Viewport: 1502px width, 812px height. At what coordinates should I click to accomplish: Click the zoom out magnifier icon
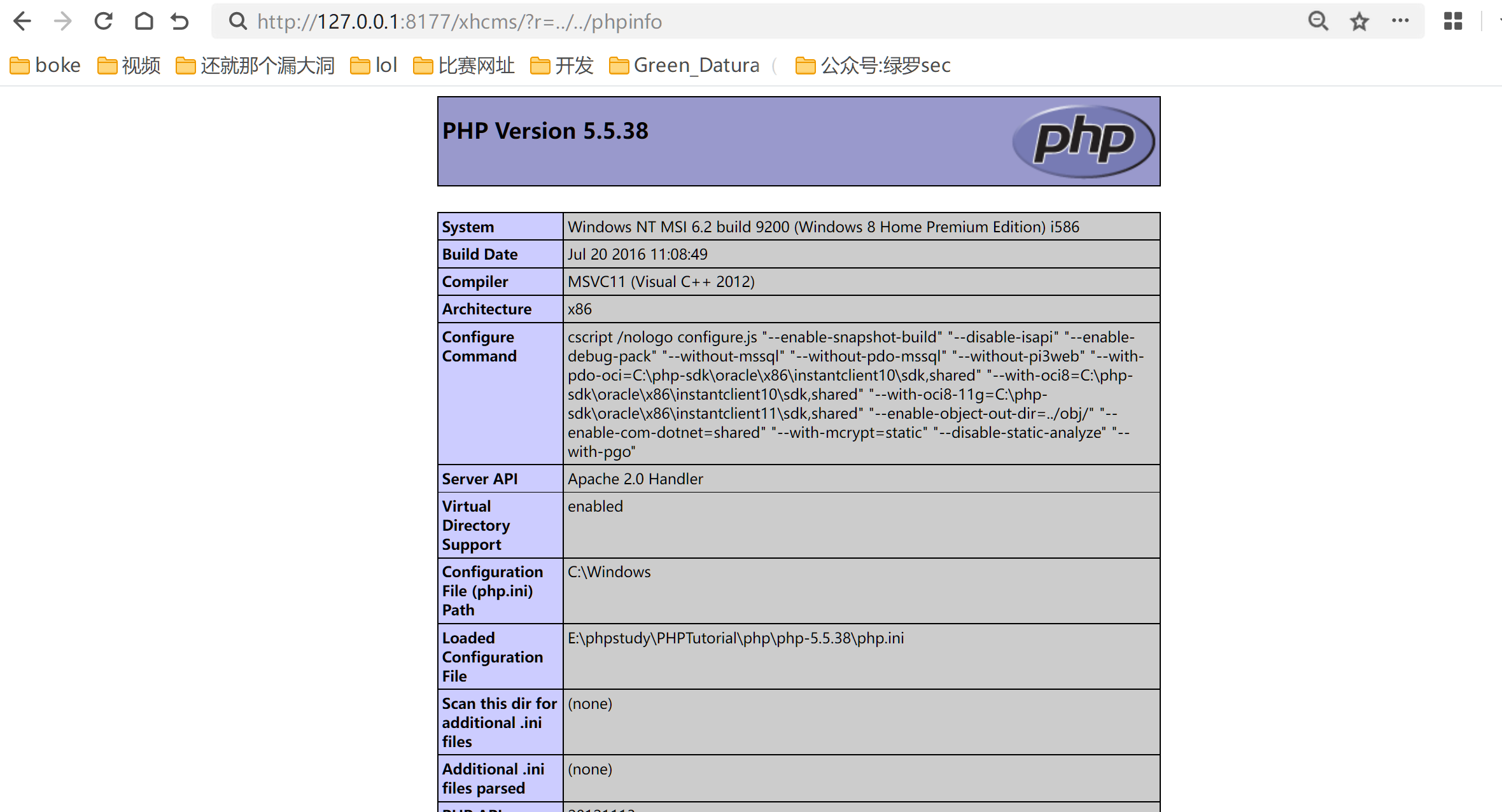pos(1318,21)
